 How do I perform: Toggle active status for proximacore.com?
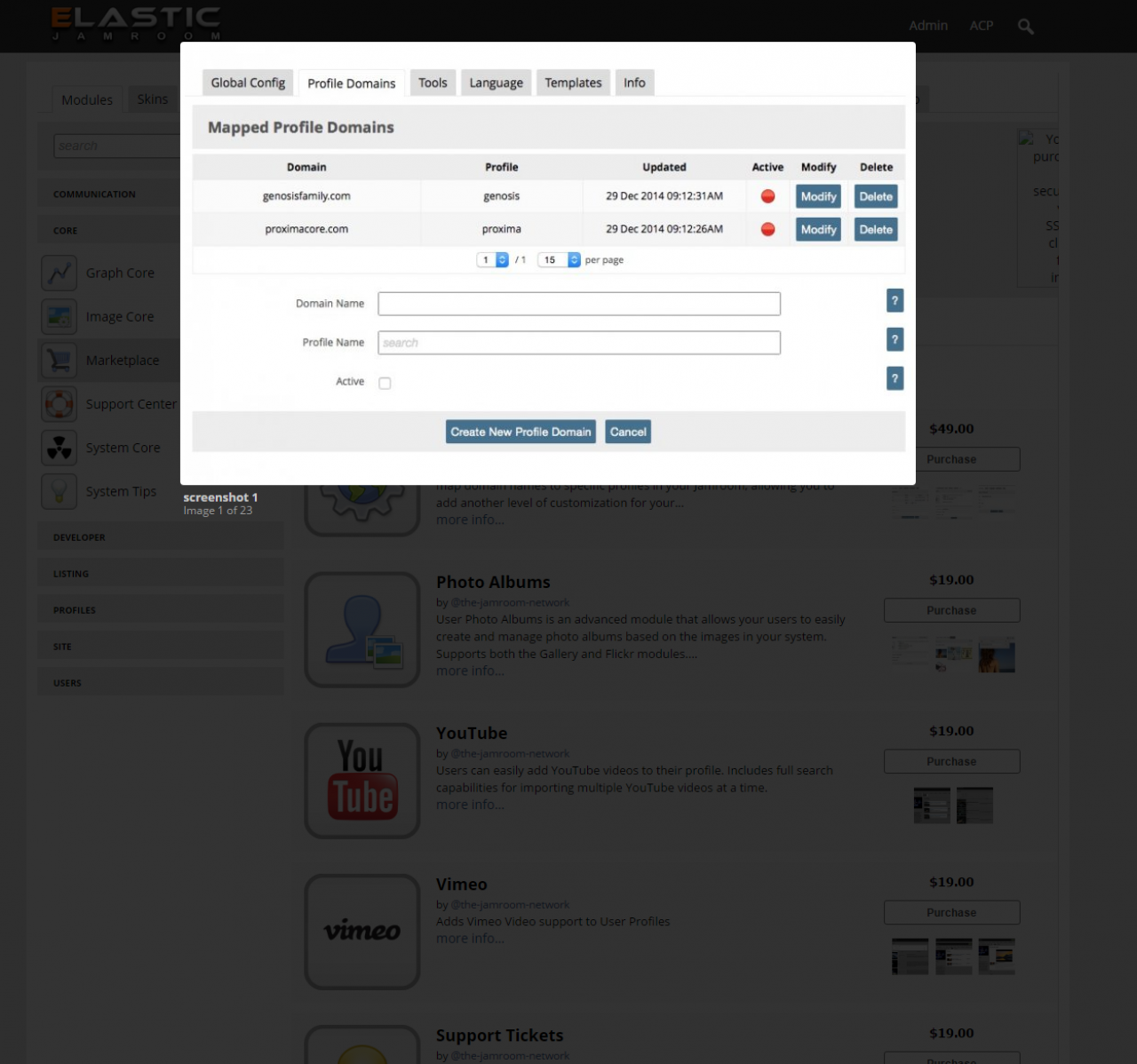pos(767,229)
